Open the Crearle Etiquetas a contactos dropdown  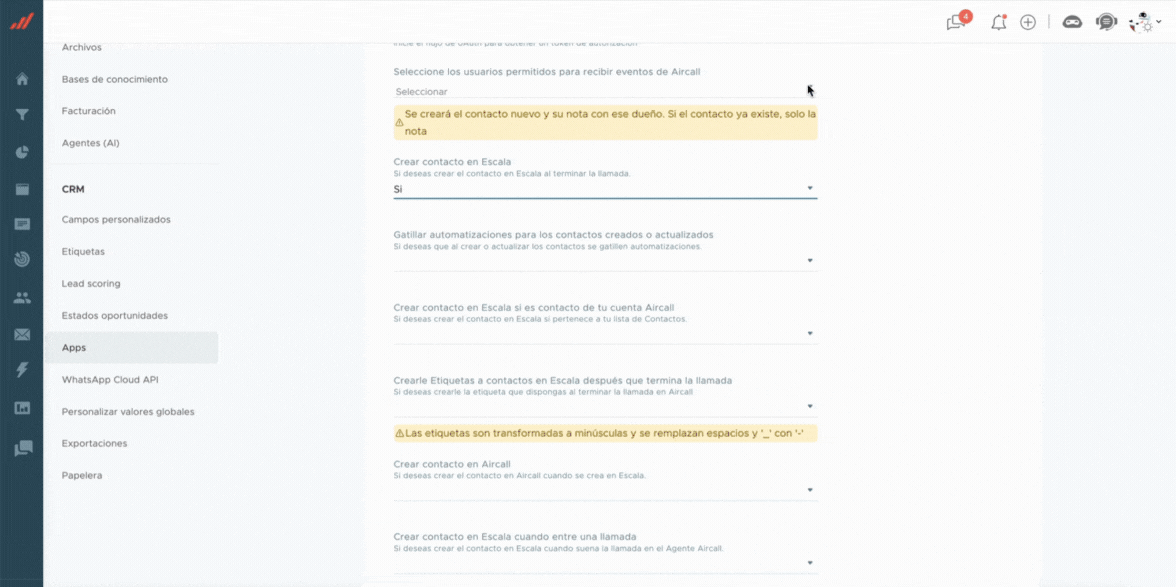coord(605,406)
